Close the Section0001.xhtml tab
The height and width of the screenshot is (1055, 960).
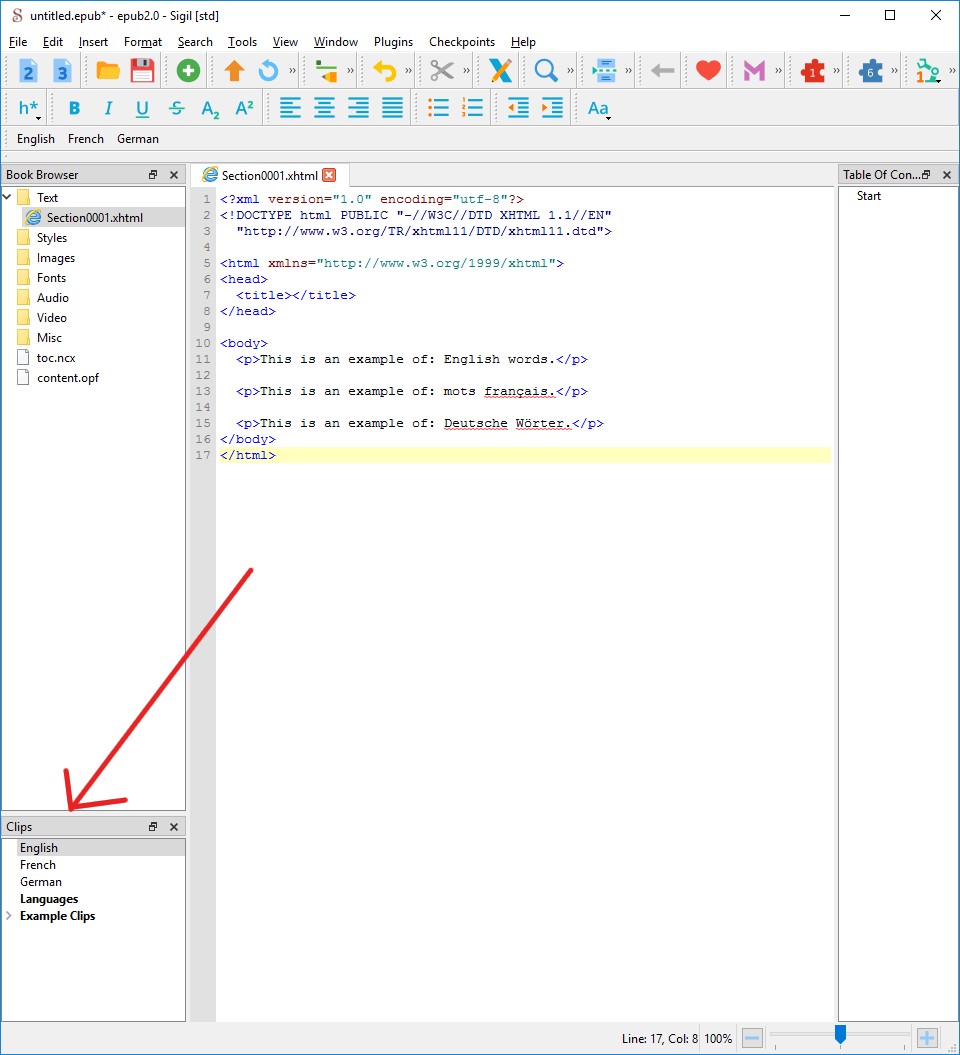pyautogui.click(x=329, y=175)
